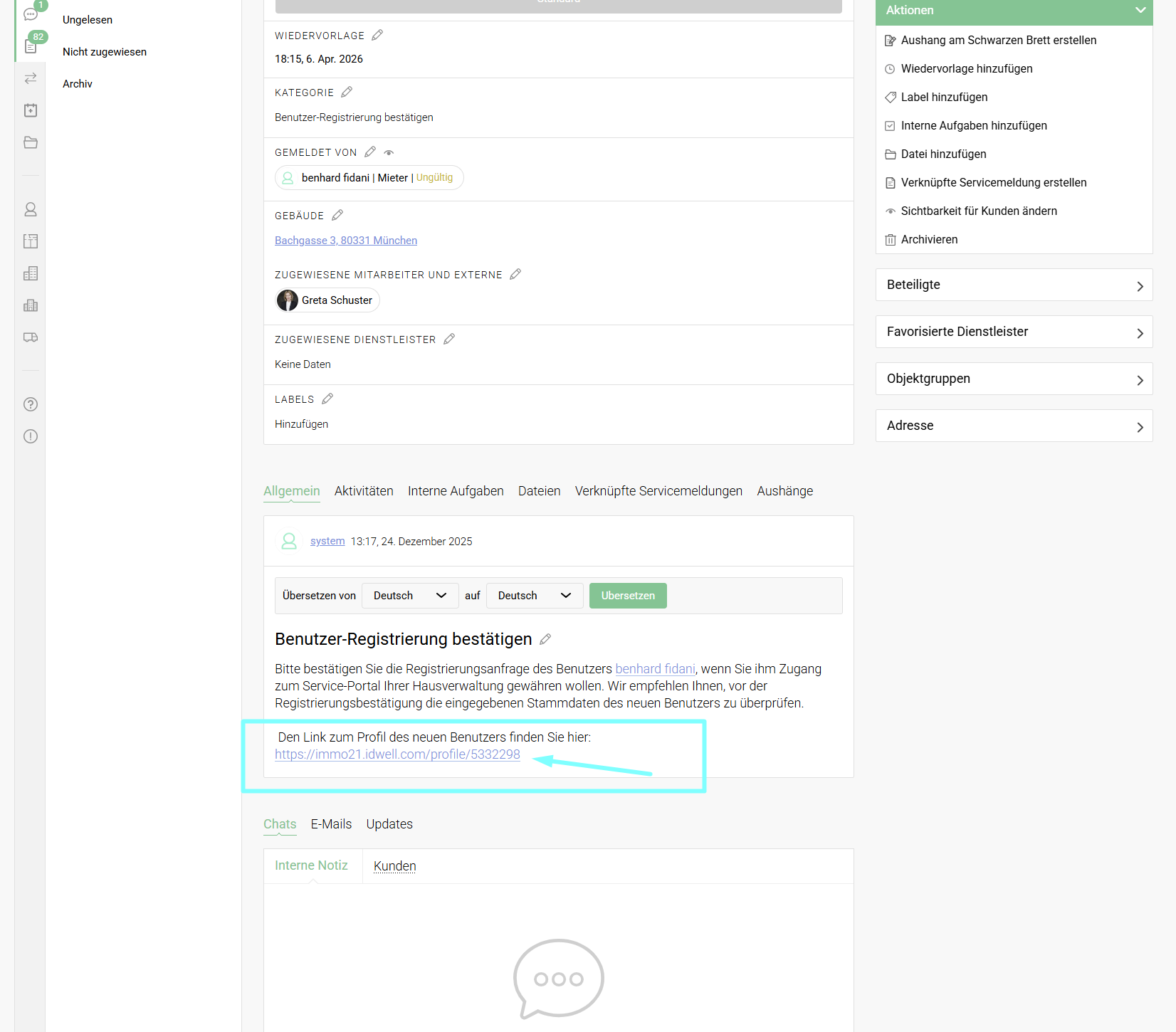
Task: Open the folder icon in left sidebar
Action: coord(31,142)
